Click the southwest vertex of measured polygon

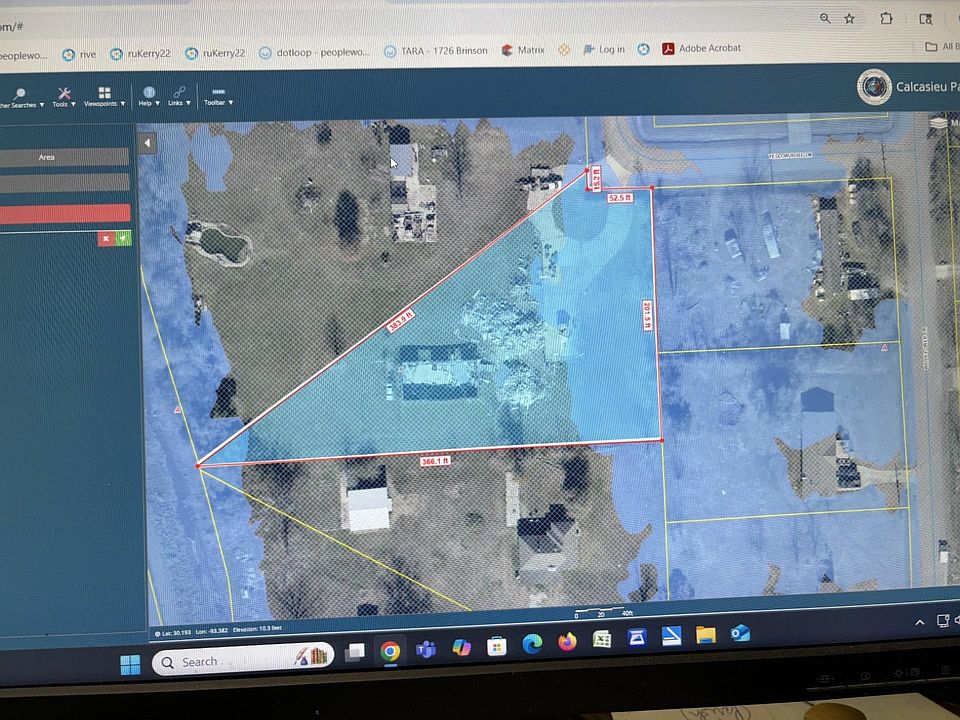[x=198, y=466]
